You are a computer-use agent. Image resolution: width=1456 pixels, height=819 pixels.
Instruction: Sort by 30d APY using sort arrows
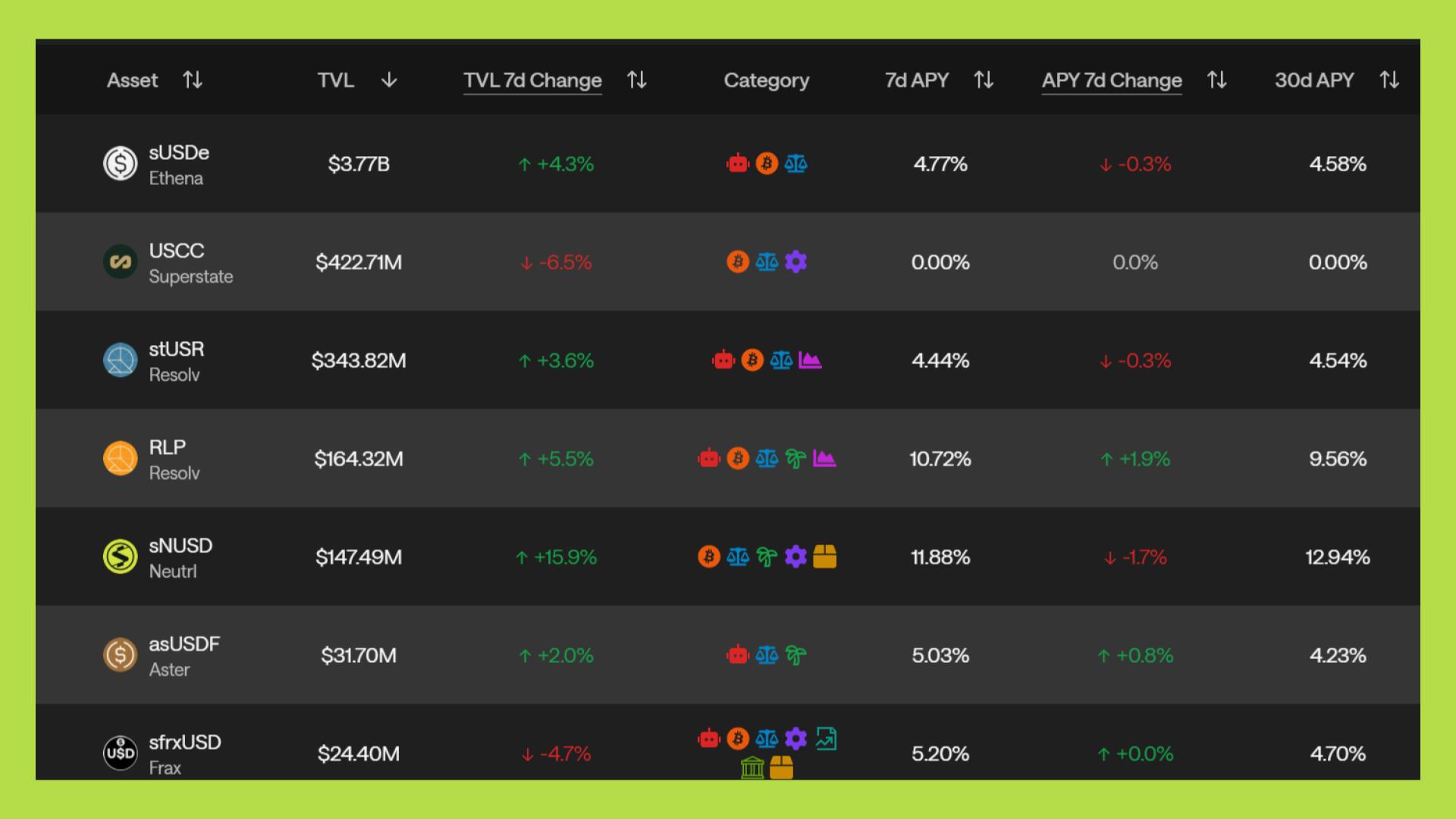(x=1389, y=80)
